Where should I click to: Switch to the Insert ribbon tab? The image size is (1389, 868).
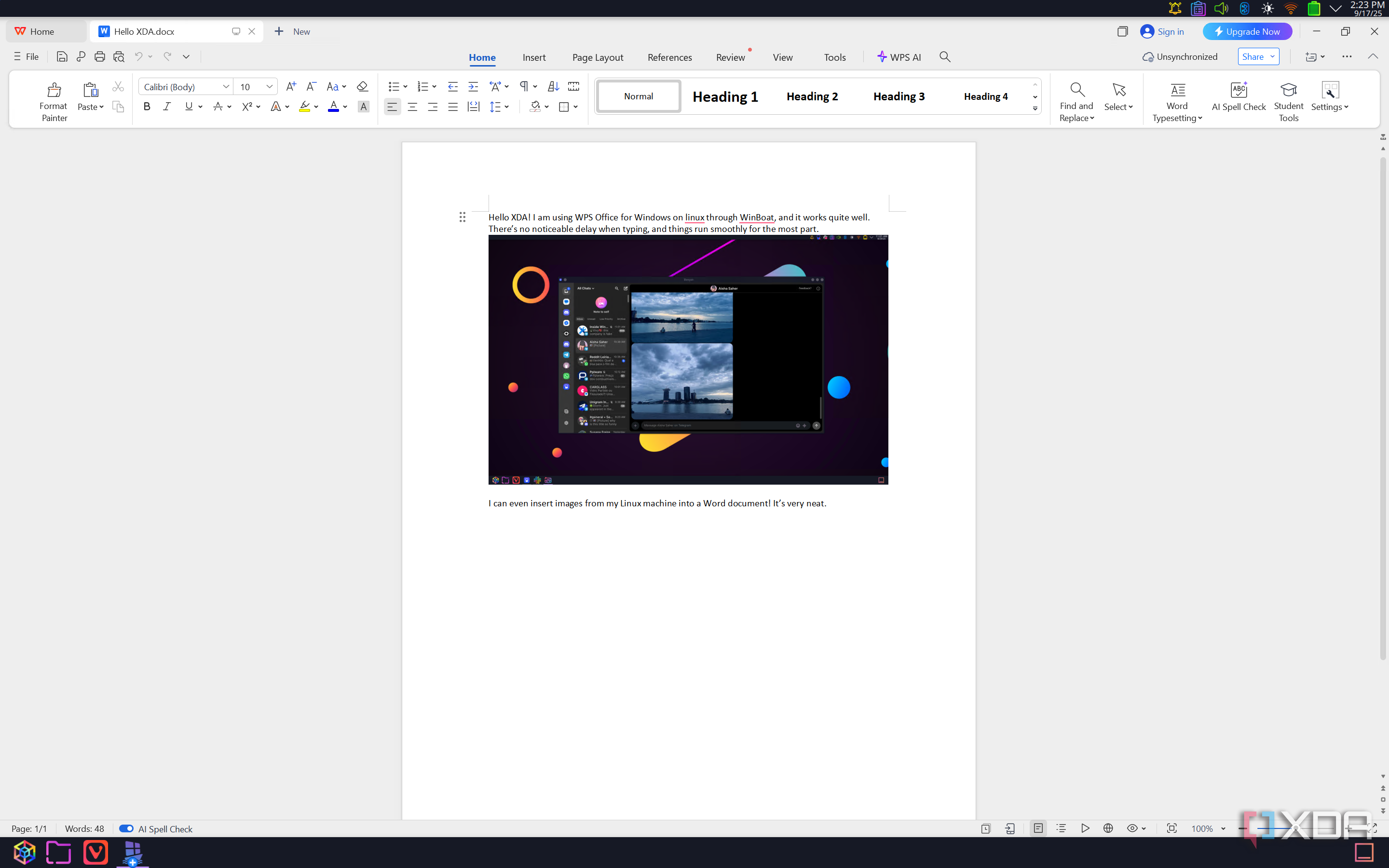(534, 57)
